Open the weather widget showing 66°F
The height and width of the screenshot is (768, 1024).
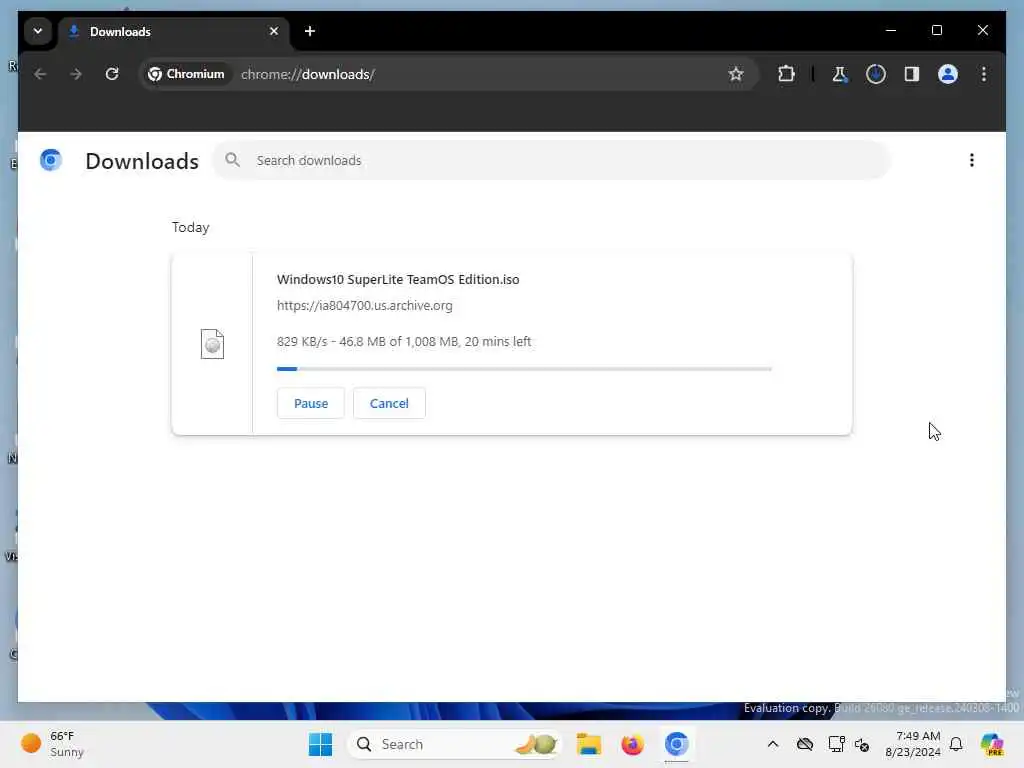[x=54, y=744]
